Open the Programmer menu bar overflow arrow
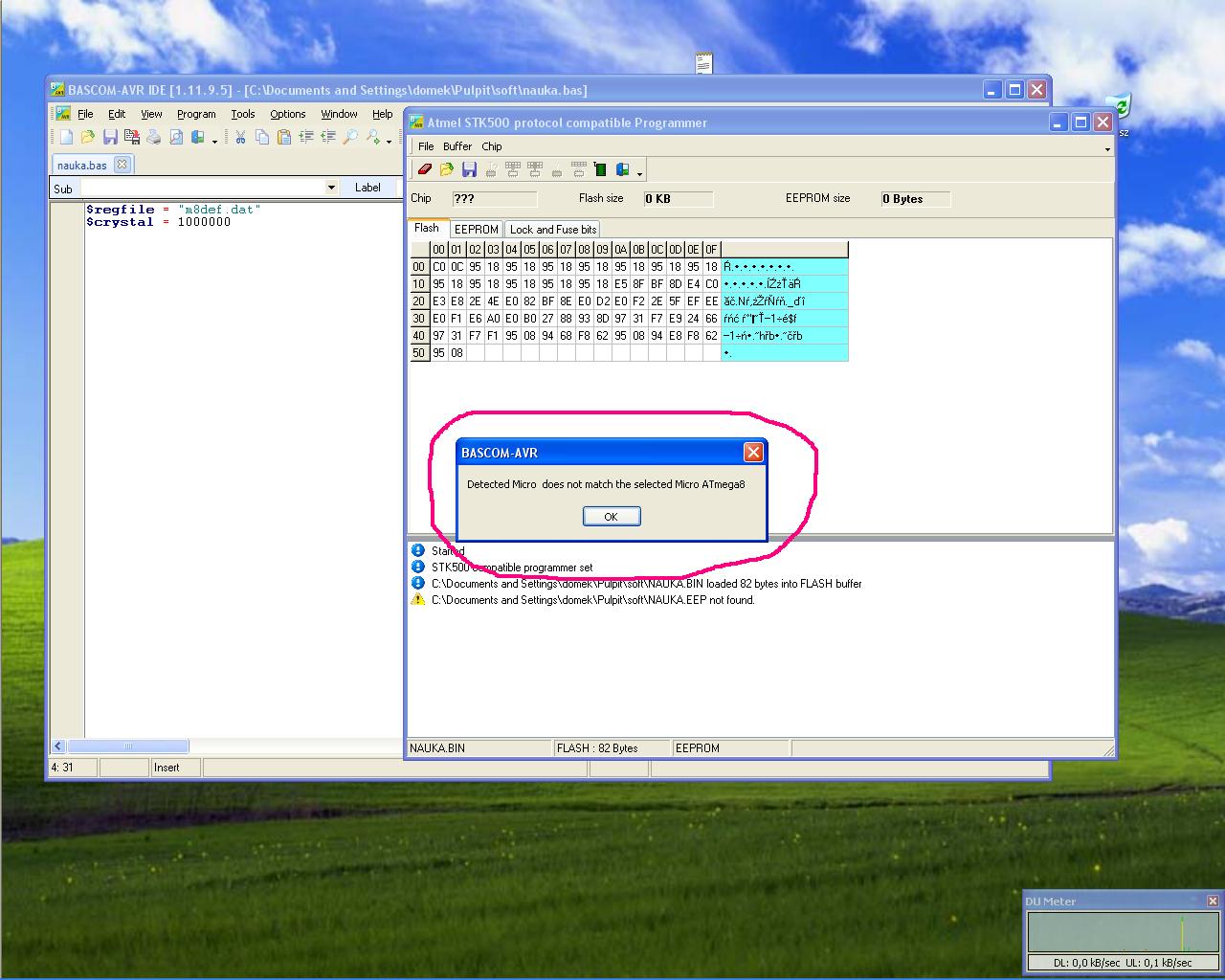Viewport: 1225px width, 980px height. click(x=1107, y=148)
